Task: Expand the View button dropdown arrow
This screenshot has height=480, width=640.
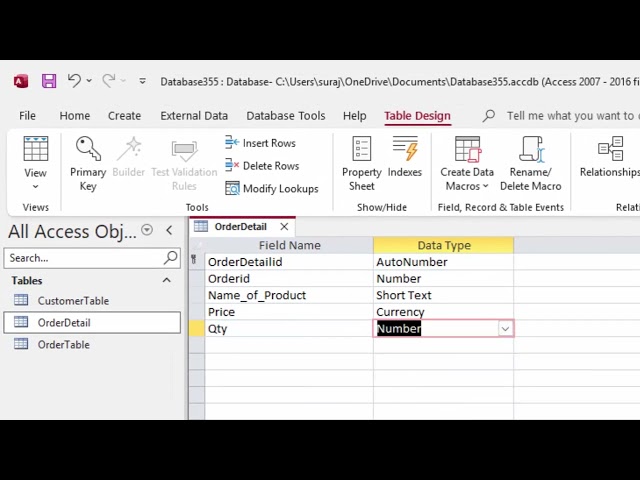Action: [x=36, y=187]
